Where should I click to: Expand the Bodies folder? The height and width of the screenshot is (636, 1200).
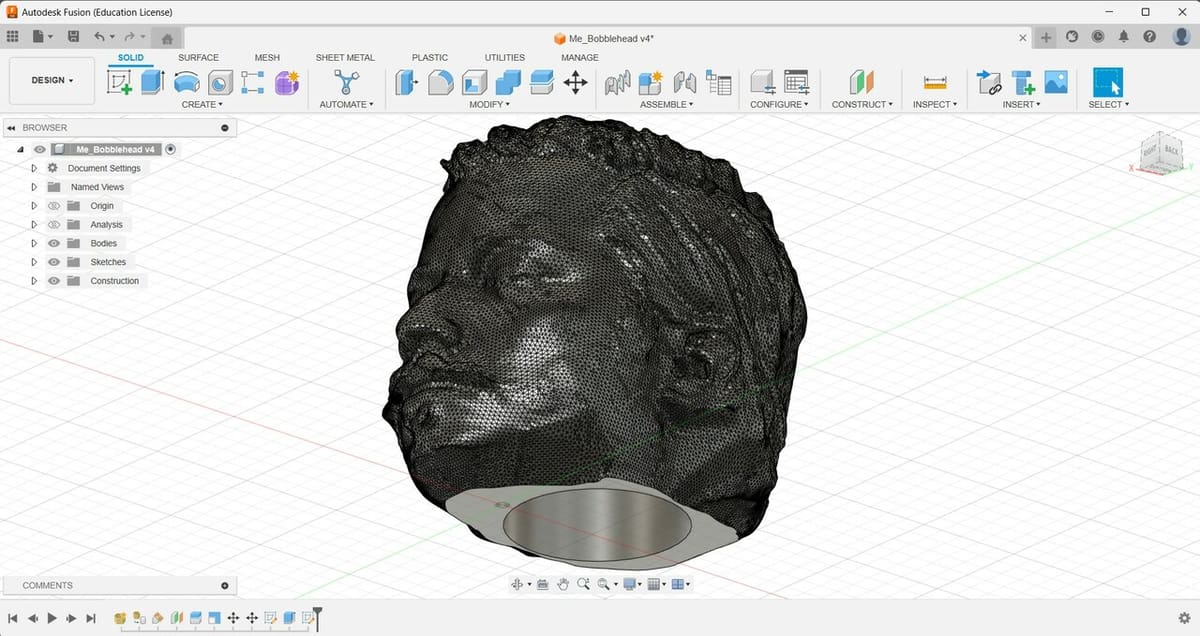pos(34,243)
